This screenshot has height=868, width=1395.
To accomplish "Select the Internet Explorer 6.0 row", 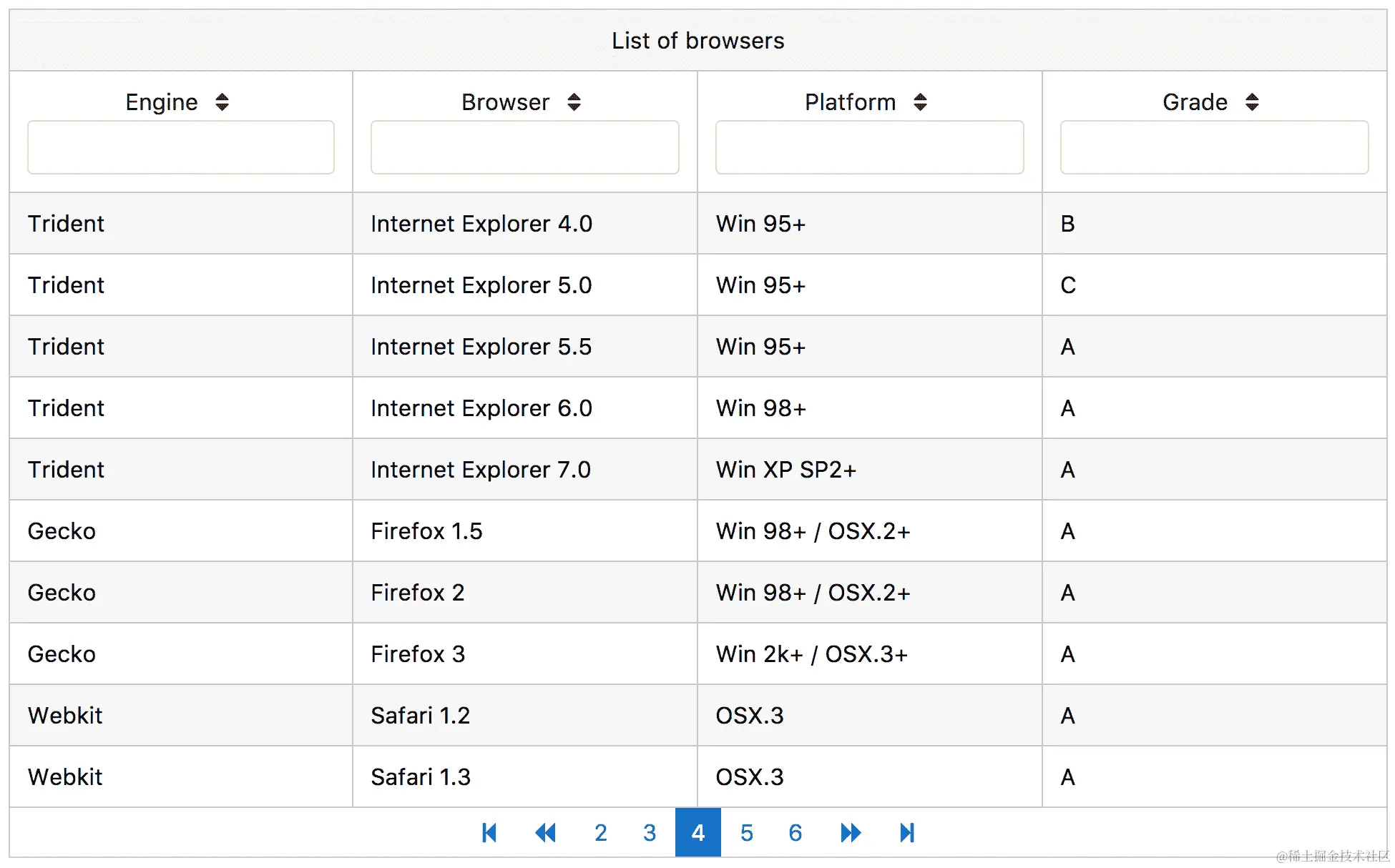I will 481,408.
